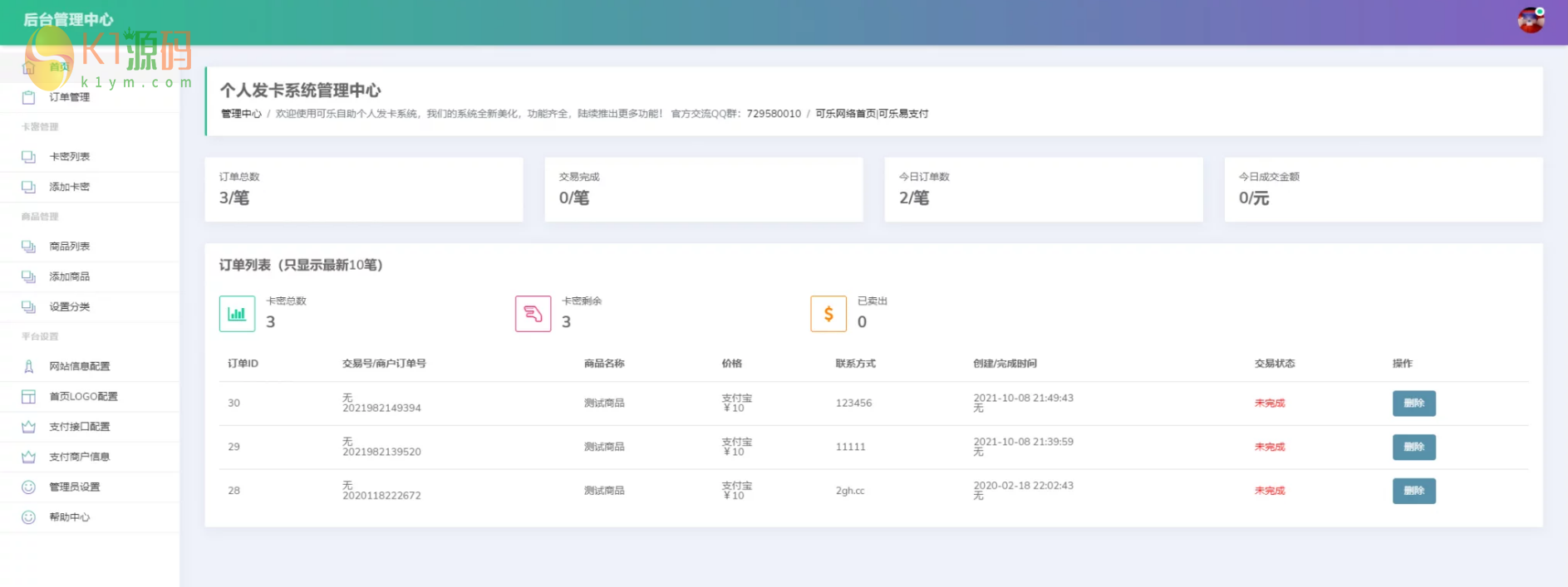Delete order ID 29
The image size is (1568, 587).
(x=1413, y=447)
